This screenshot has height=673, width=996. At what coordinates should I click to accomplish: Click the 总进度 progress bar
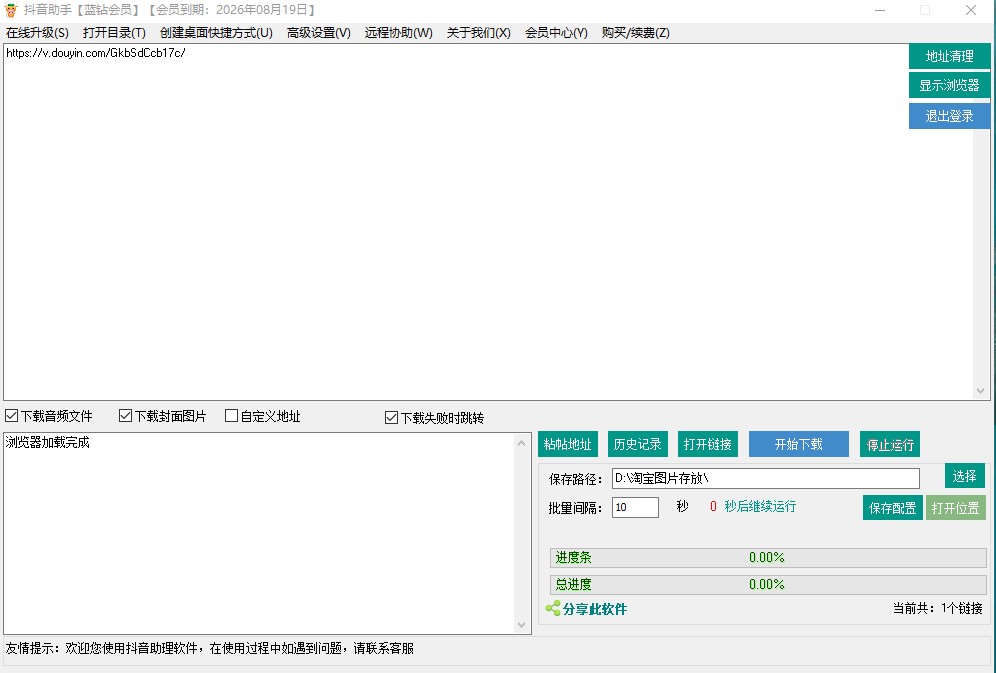768,584
